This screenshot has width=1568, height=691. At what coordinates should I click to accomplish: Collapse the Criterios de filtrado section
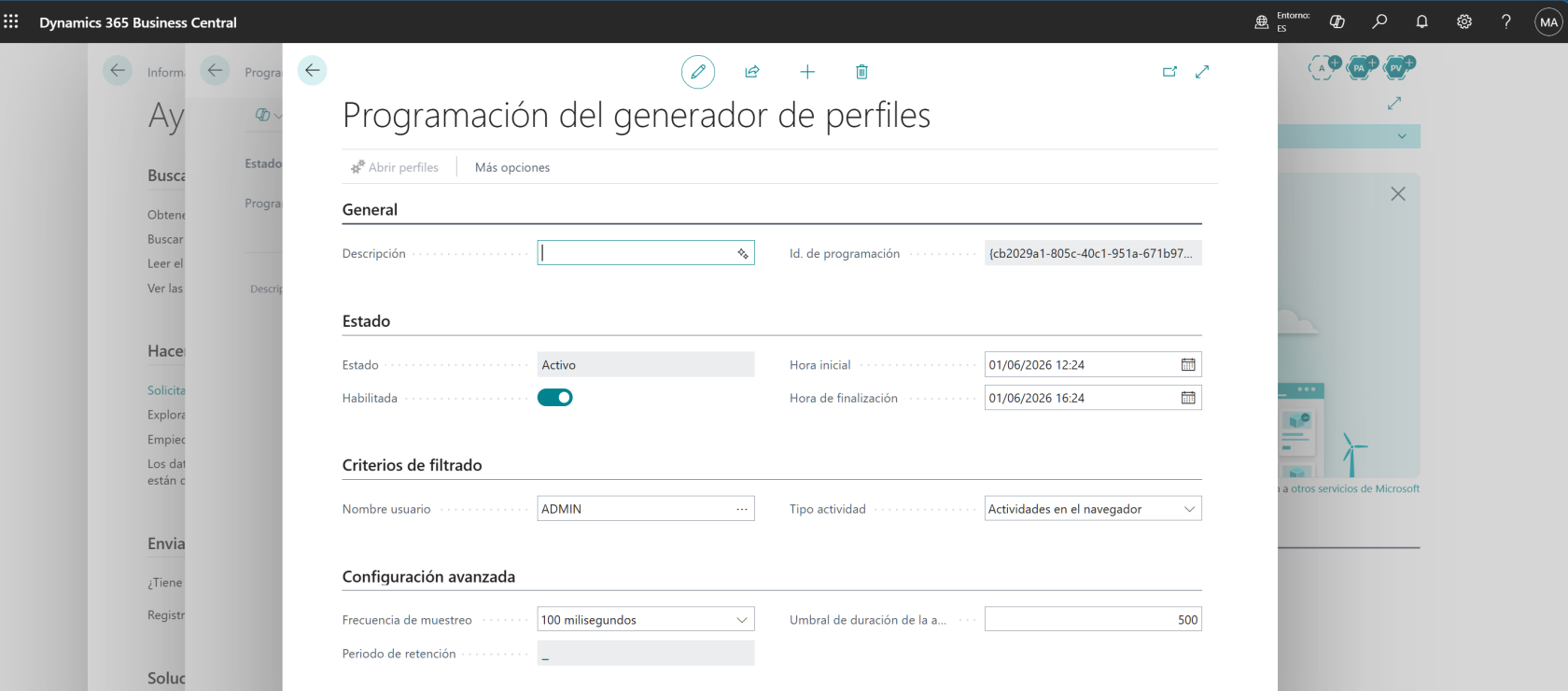click(x=413, y=465)
